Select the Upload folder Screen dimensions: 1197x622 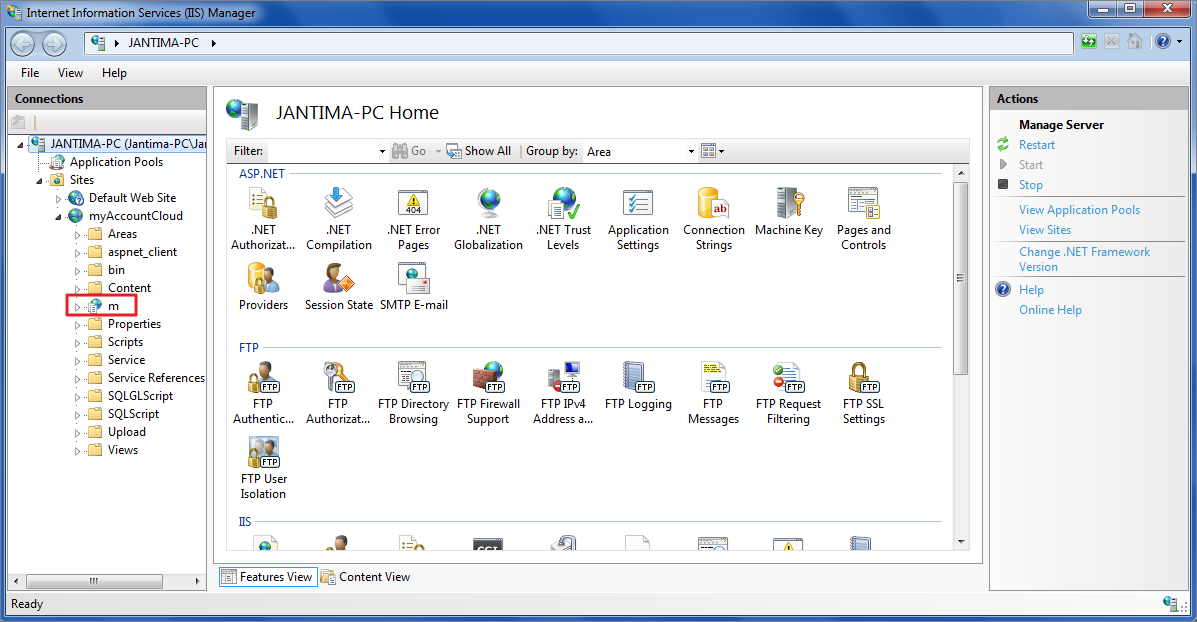point(127,432)
